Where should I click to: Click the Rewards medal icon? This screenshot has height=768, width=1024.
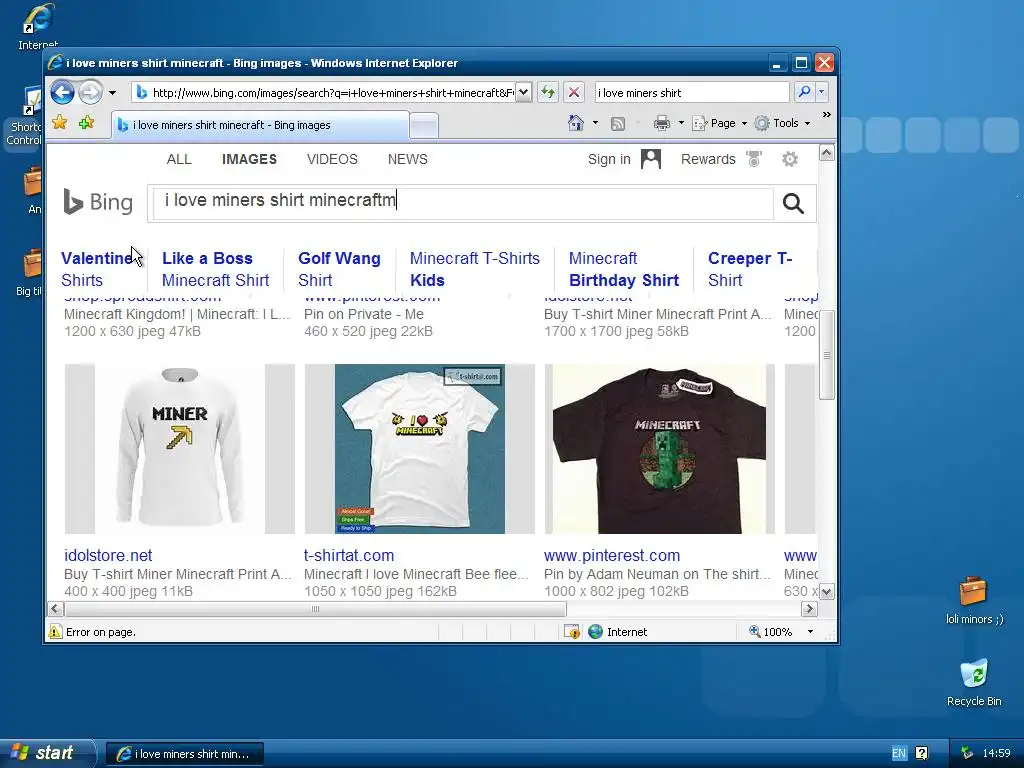coord(754,159)
